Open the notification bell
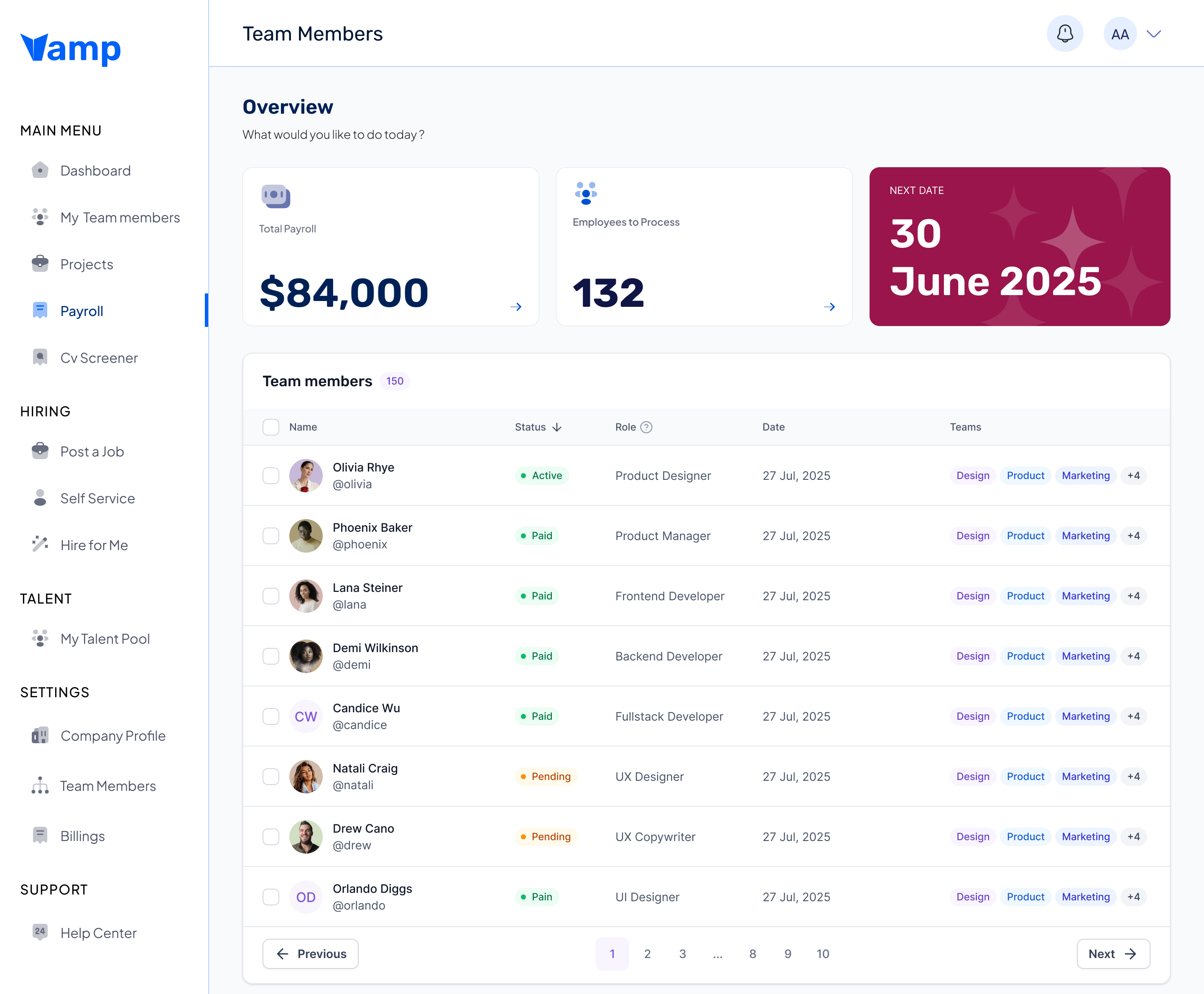Image resolution: width=1204 pixels, height=994 pixels. [1065, 33]
